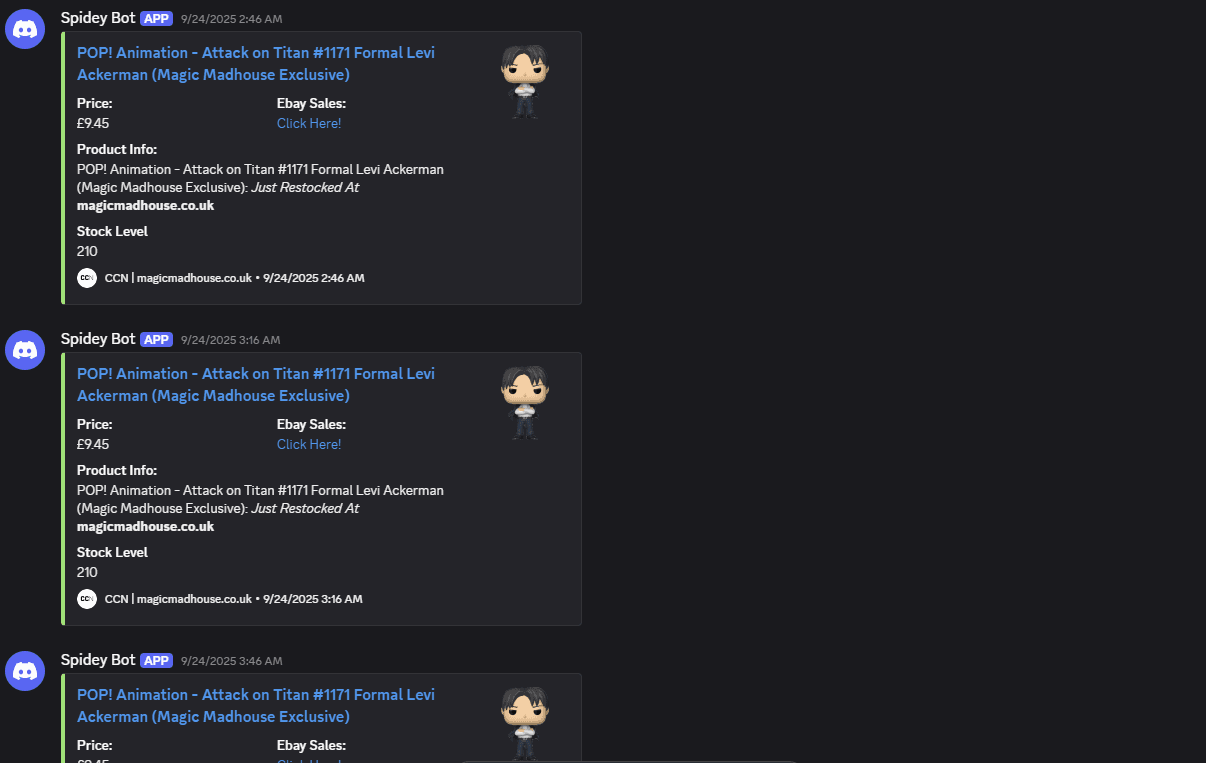Open second embed's Levi Ackerman title link
Viewport: 1206px width, 763px height.
pyautogui.click(x=256, y=385)
